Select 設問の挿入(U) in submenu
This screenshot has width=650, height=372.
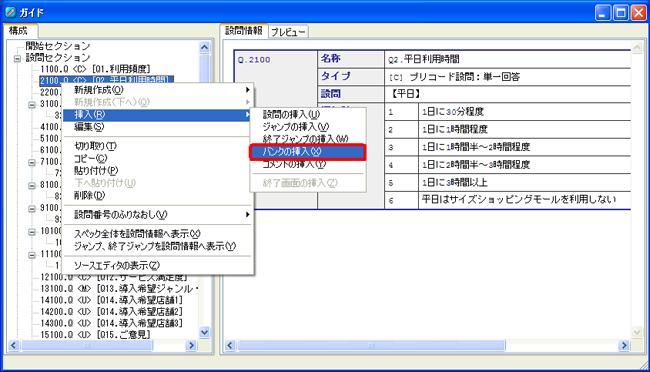pyautogui.click(x=308, y=114)
